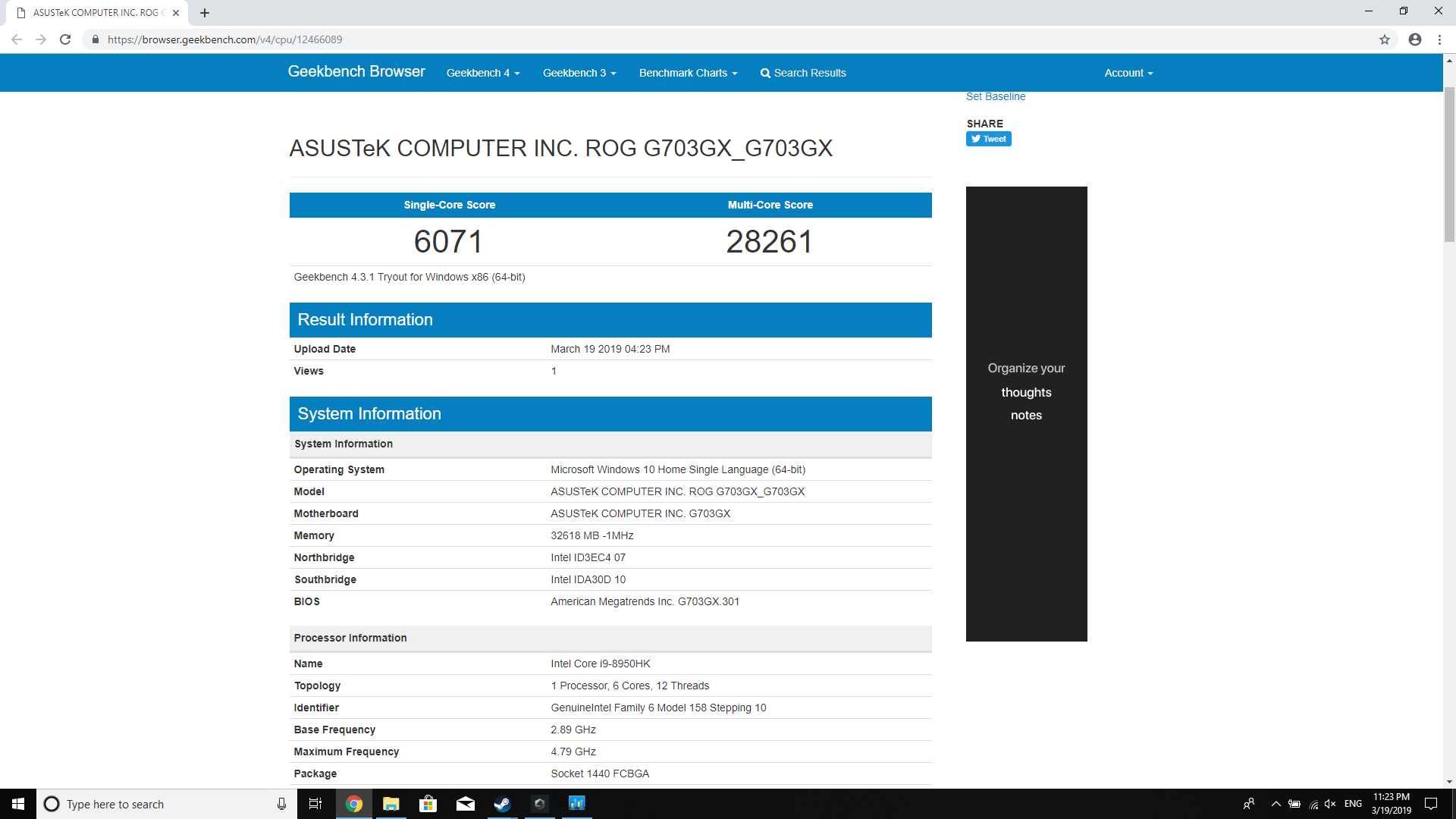Click the browser forward arrow

click(x=41, y=39)
